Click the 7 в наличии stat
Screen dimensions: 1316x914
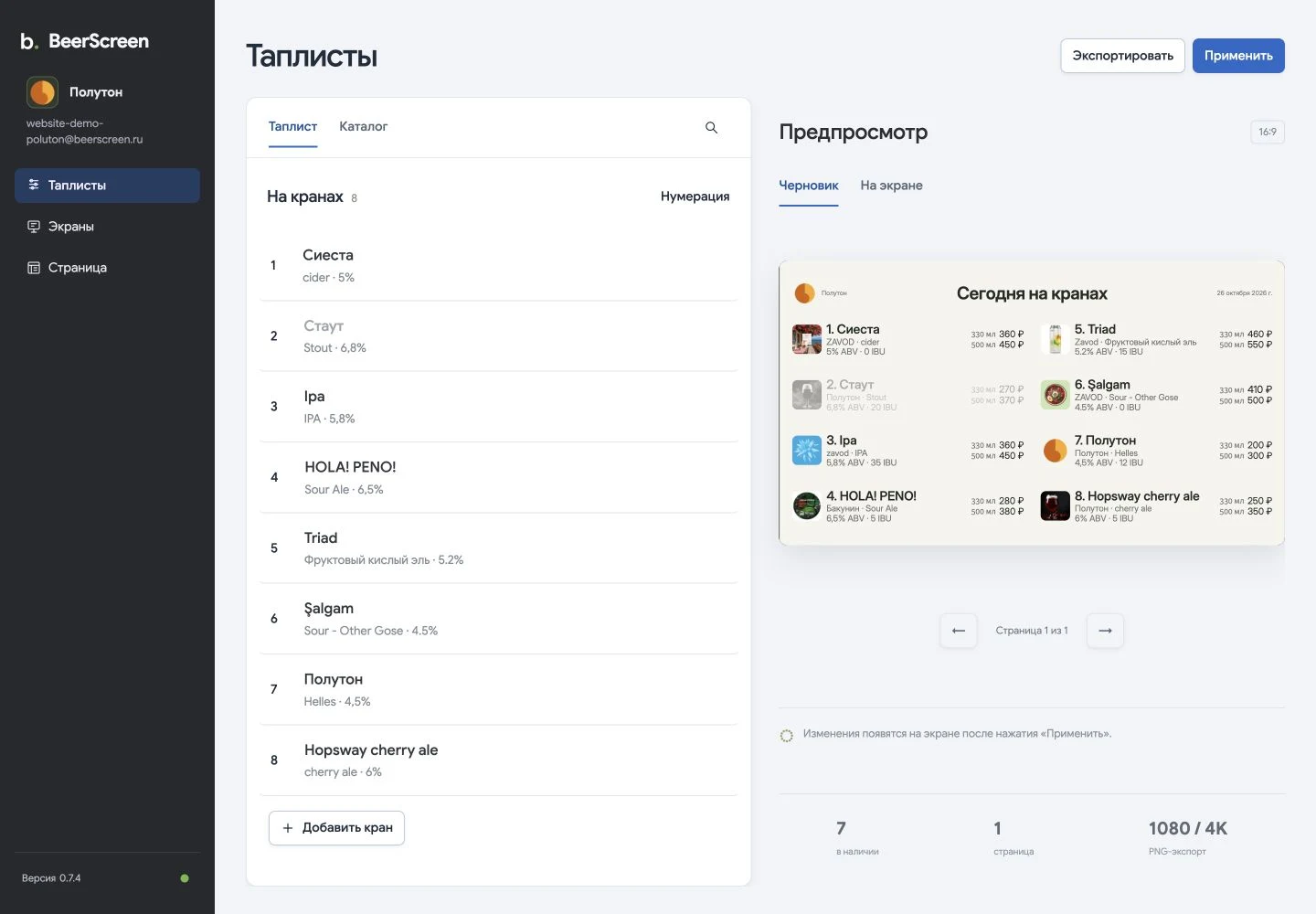(x=857, y=838)
